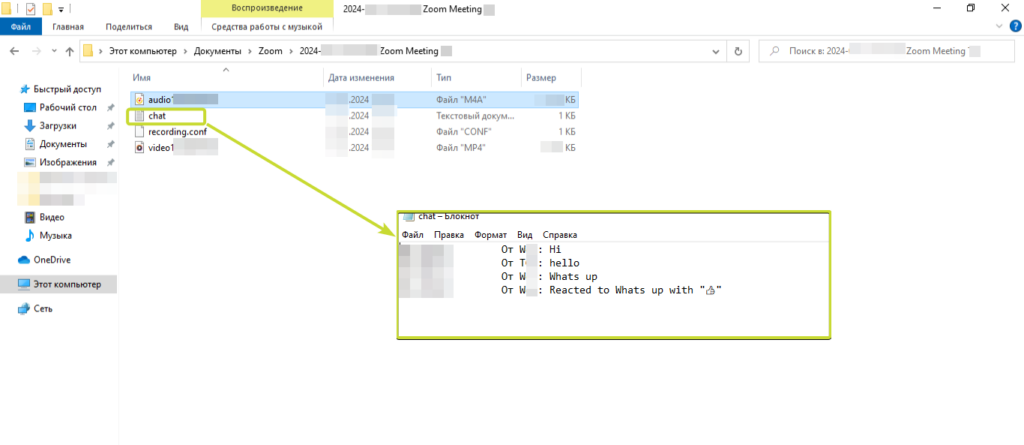The image size is (1024, 445).
Task: Open Загрузки in navigation pane
Action: coord(57,125)
